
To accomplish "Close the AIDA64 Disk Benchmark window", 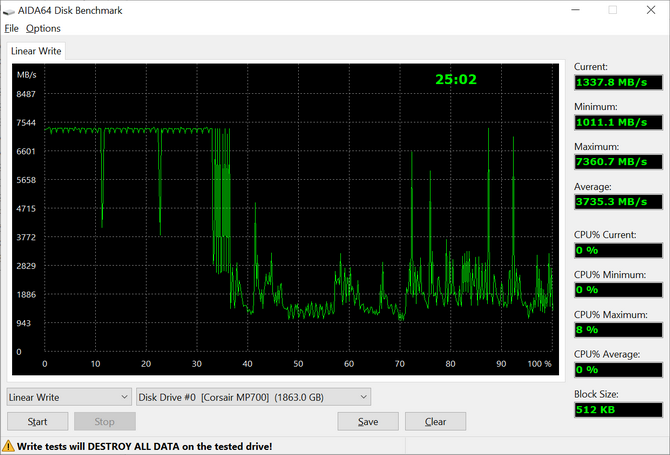I will point(651,10).
